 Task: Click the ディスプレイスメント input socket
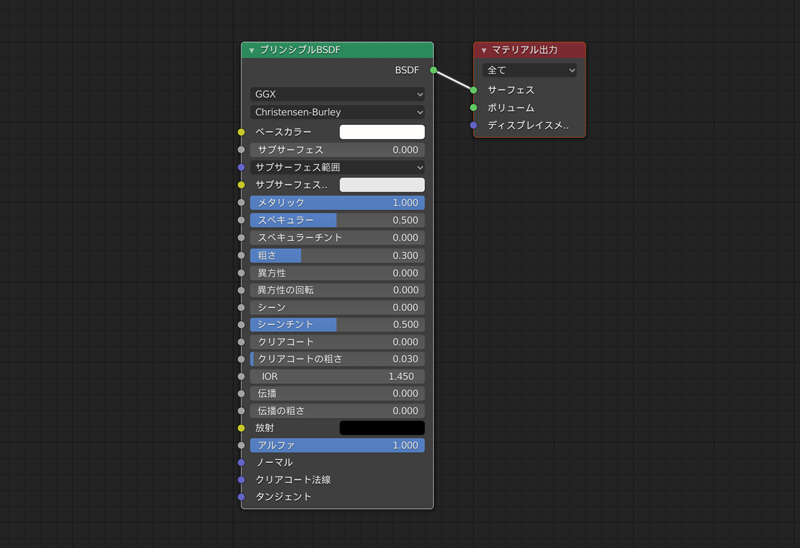coord(474,126)
